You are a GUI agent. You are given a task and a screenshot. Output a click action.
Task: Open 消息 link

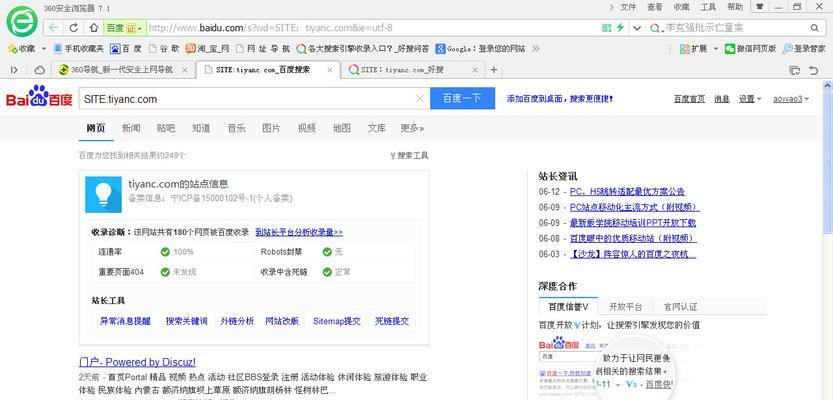[722, 99]
